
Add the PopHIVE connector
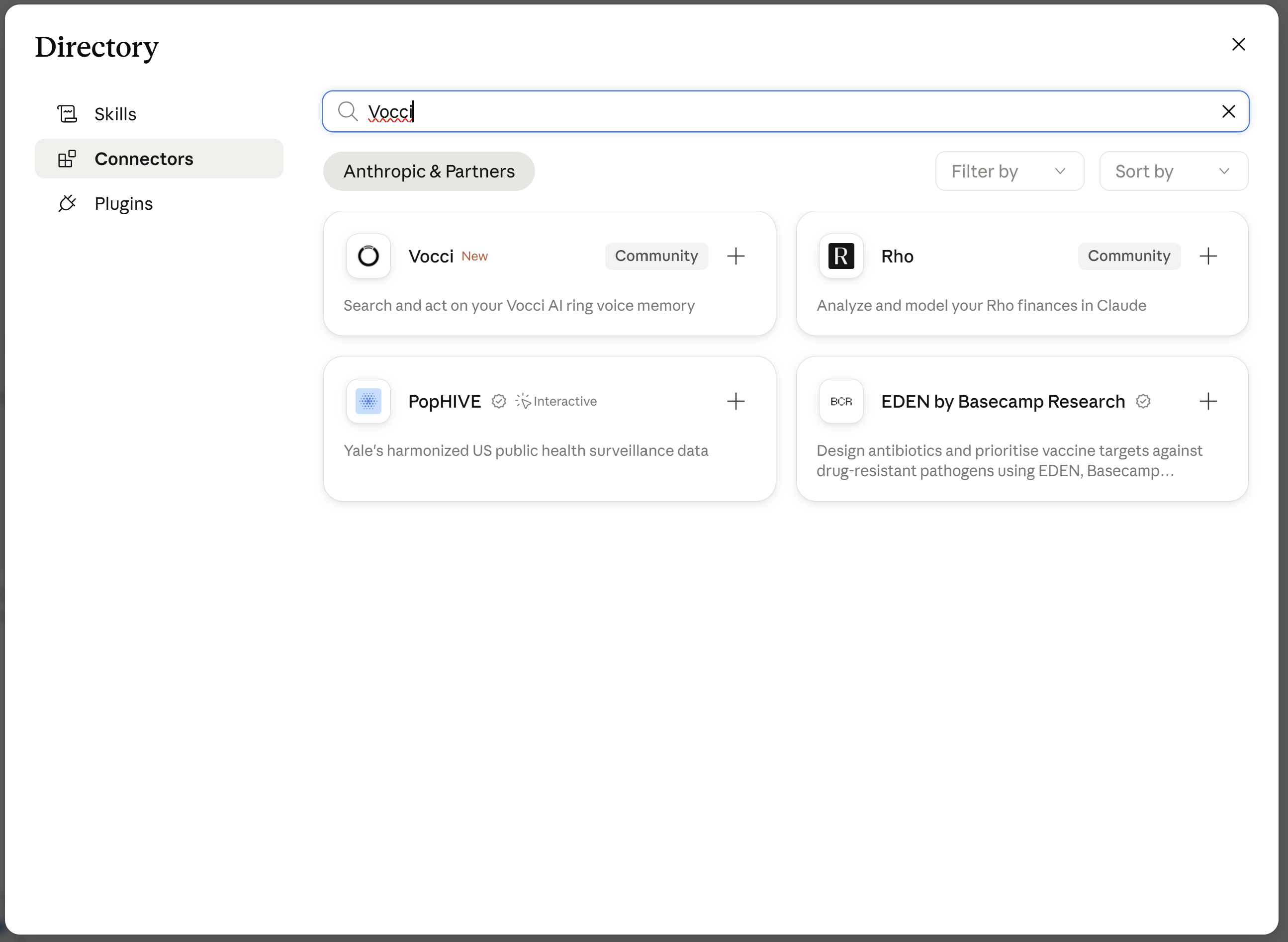coord(736,402)
